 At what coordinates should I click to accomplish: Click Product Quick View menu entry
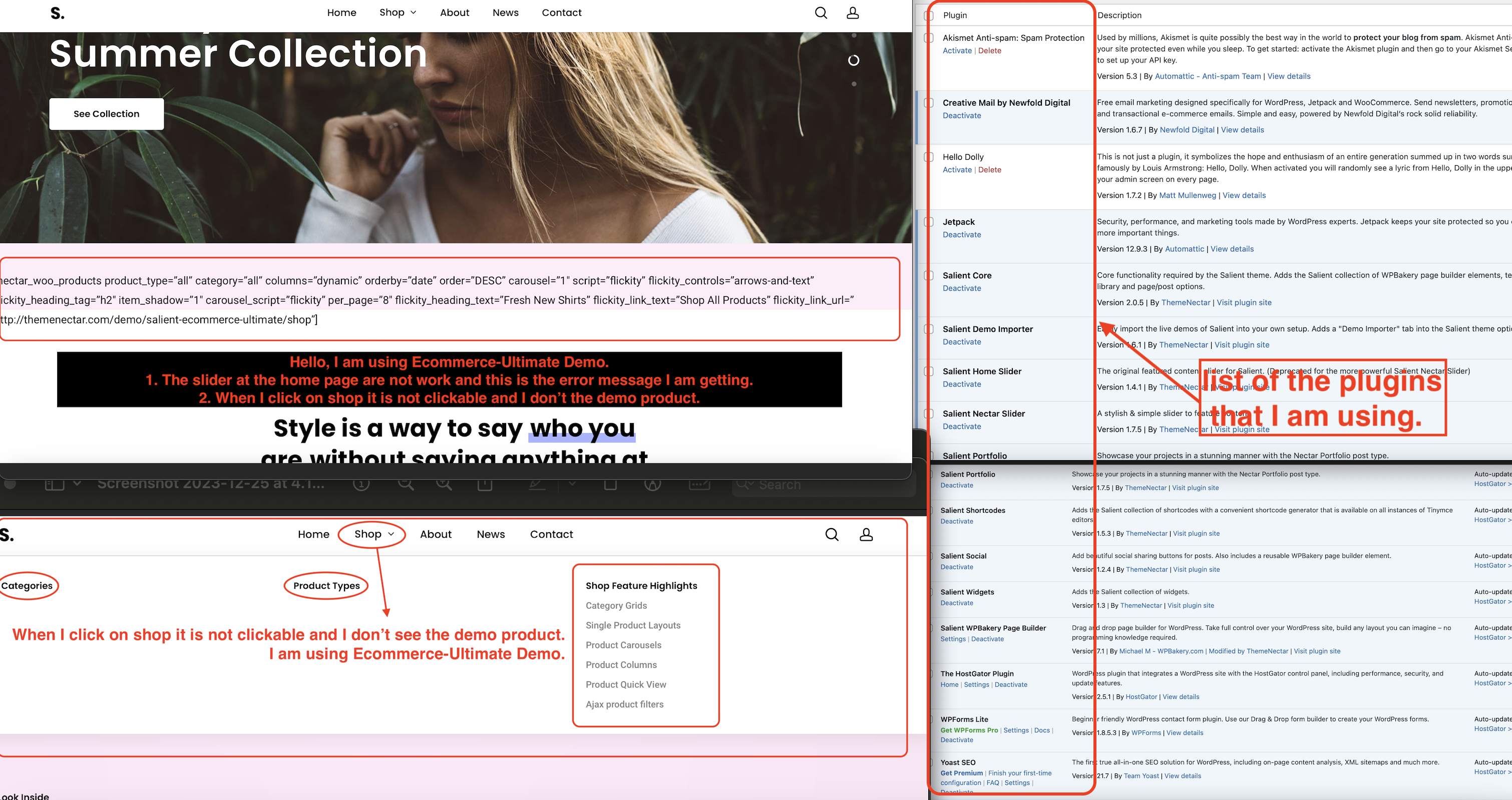[x=626, y=685]
